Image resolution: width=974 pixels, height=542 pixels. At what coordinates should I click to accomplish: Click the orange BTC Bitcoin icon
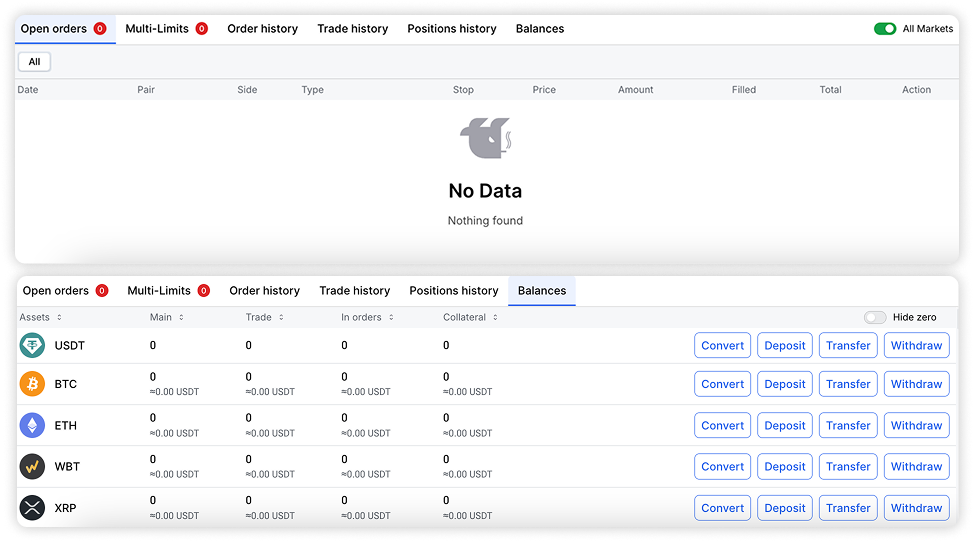tap(32, 385)
